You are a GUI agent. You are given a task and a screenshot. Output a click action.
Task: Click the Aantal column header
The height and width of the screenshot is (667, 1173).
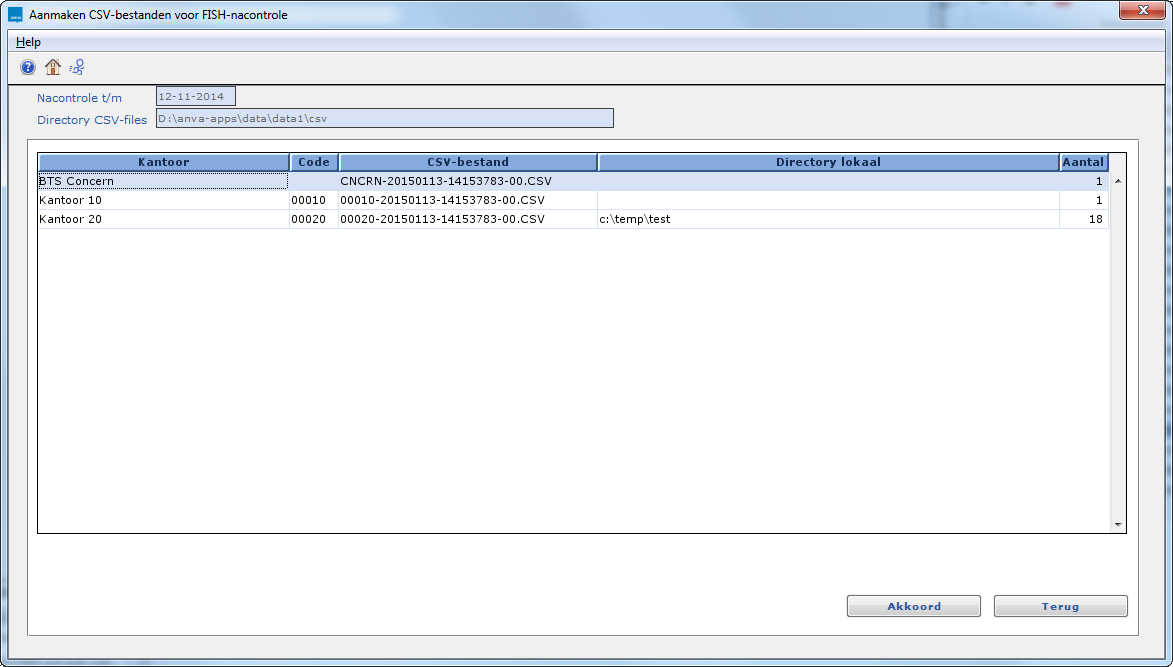pos(1084,162)
